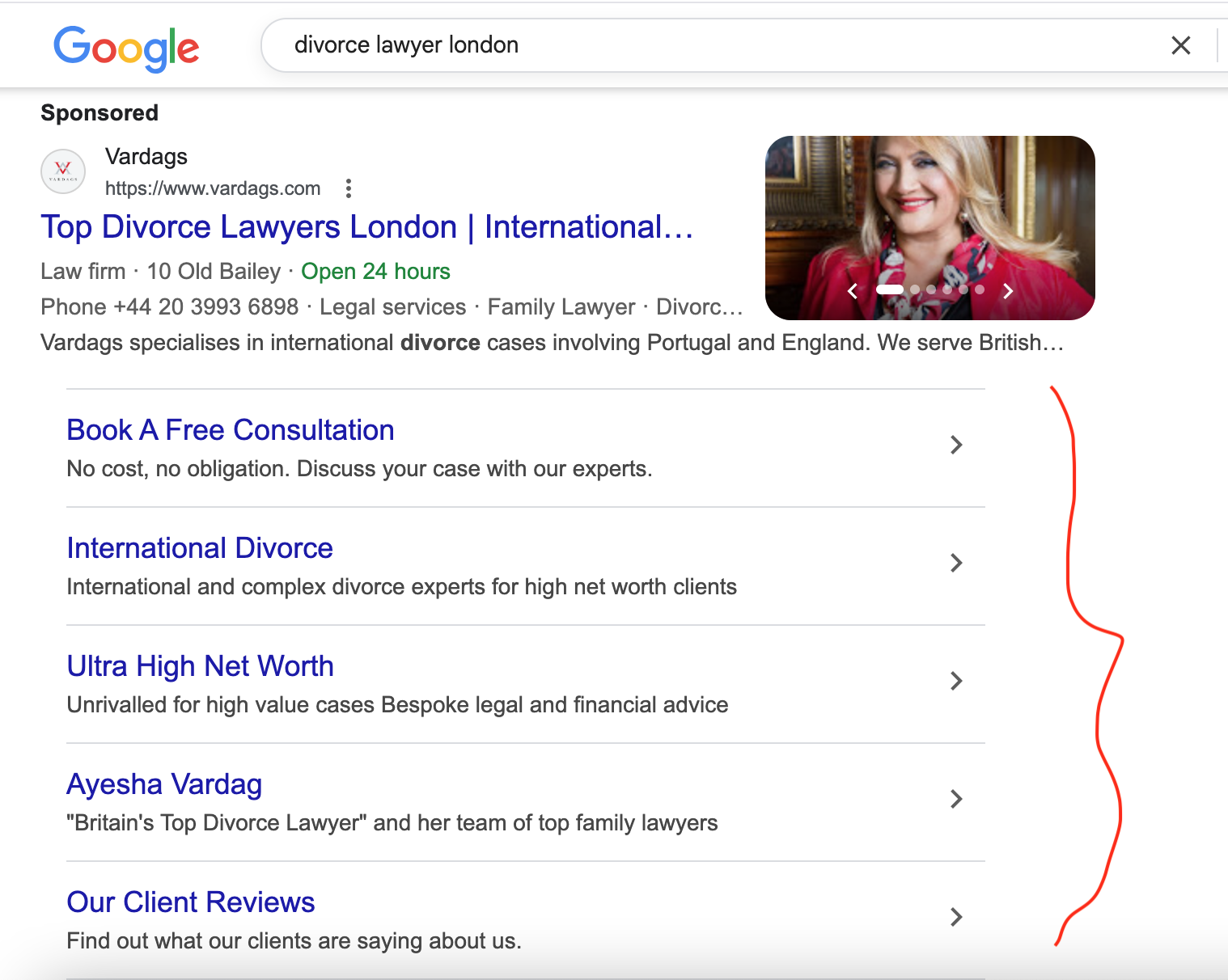Expand chevron on Ayesha Vardag row
1228x980 pixels.
coord(956,799)
